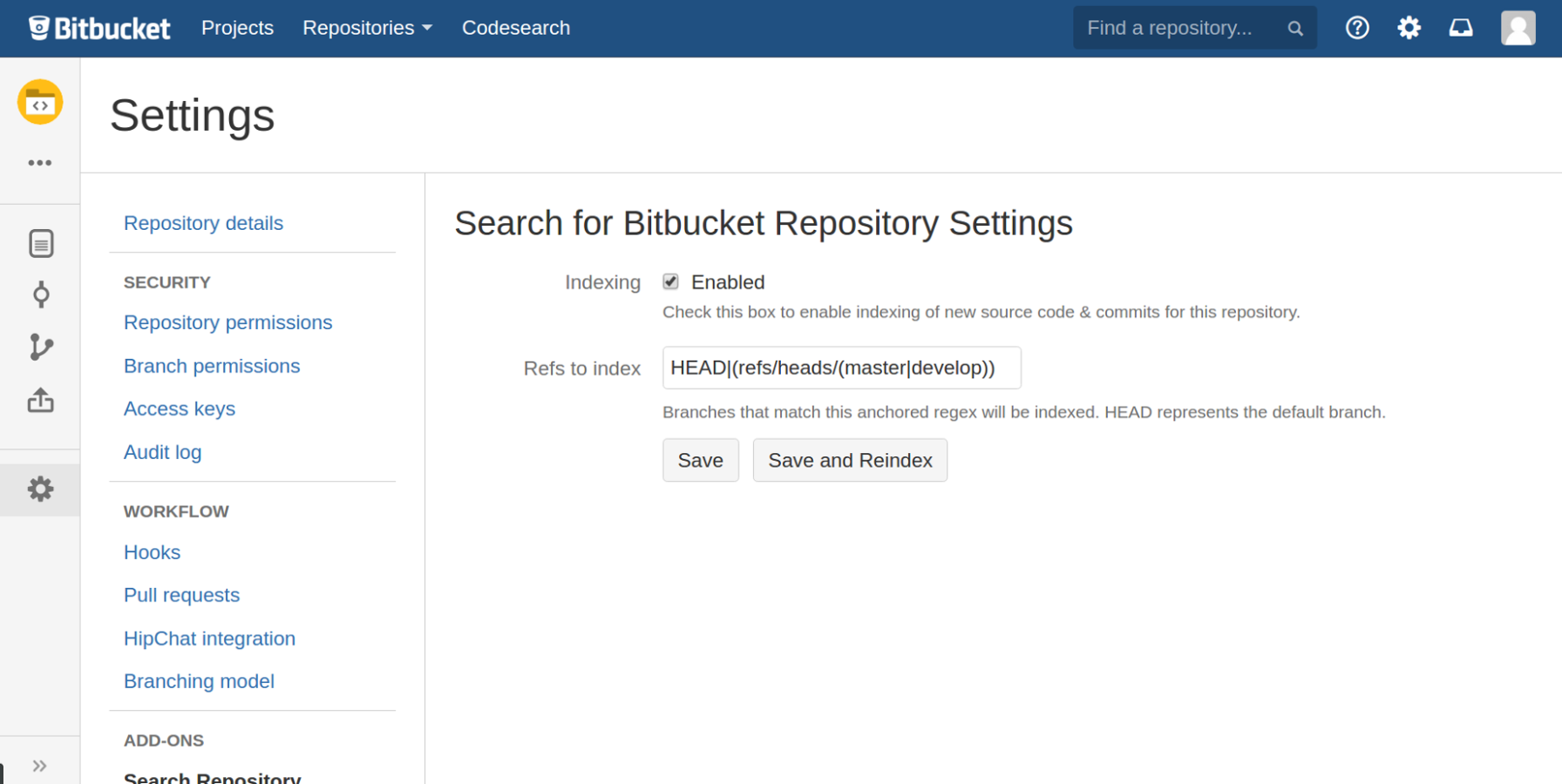Open the Source file icon in sidebar
Image resolution: width=1562 pixels, height=784 pixels.
41,243
